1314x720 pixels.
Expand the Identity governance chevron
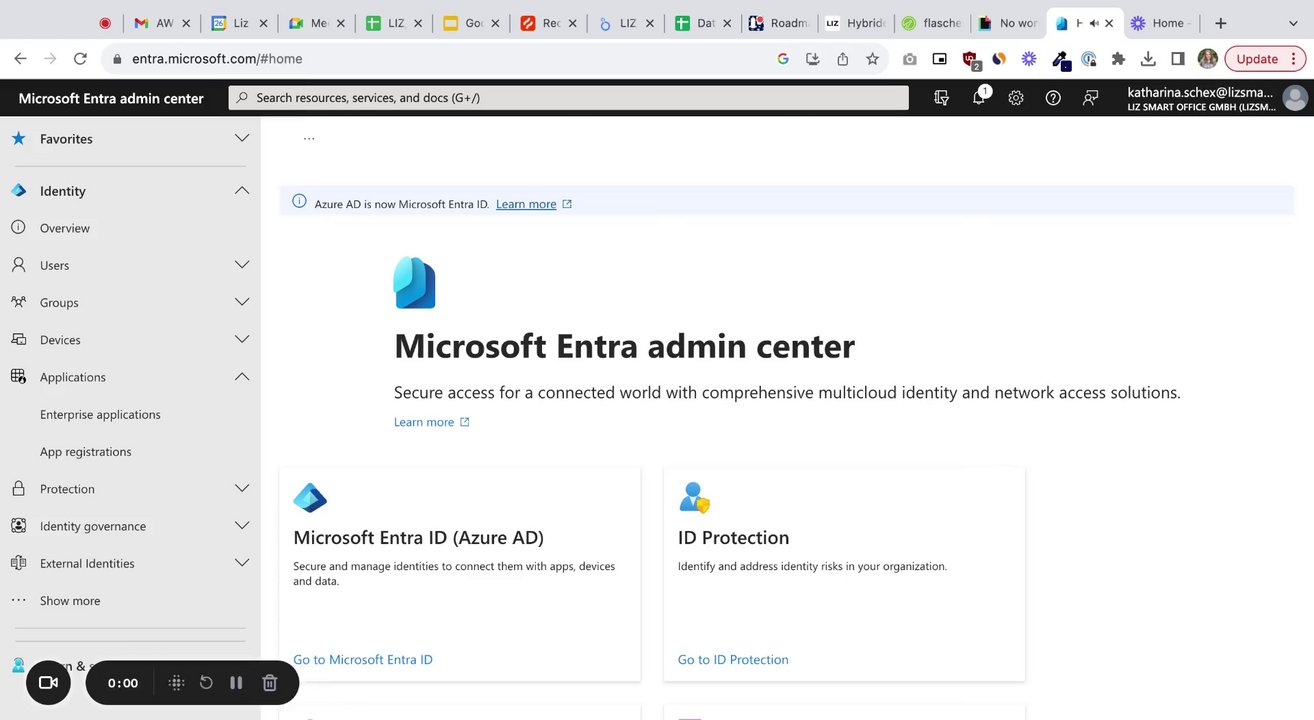(242, 525)
